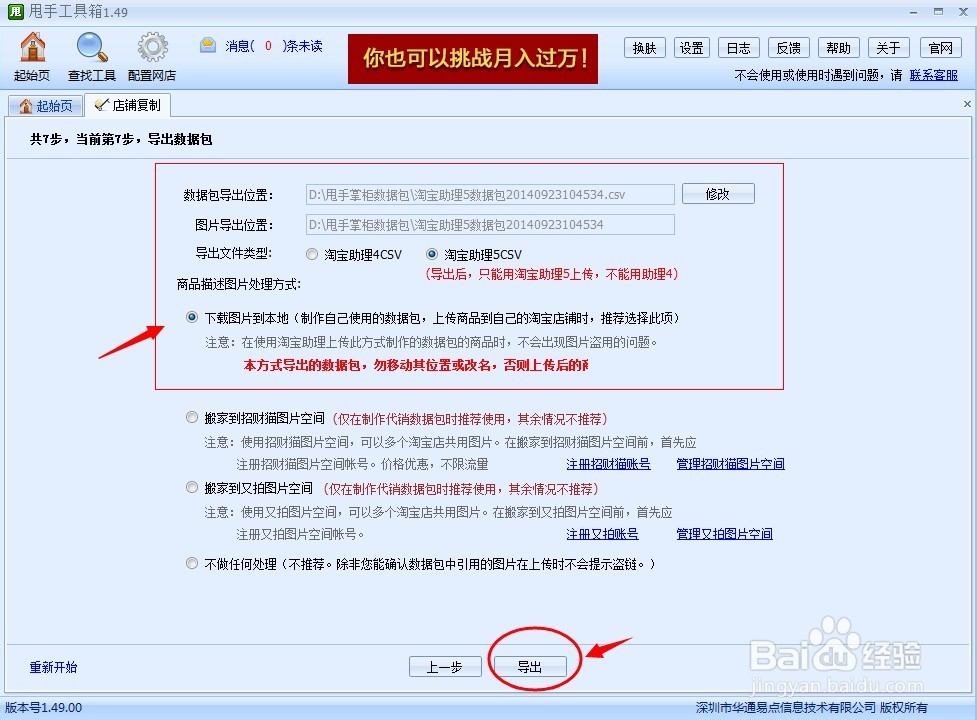This screenshot has height=720, width=977.
Task: Click the 商品描述图片处理方式 label
Action: (239, 285)
